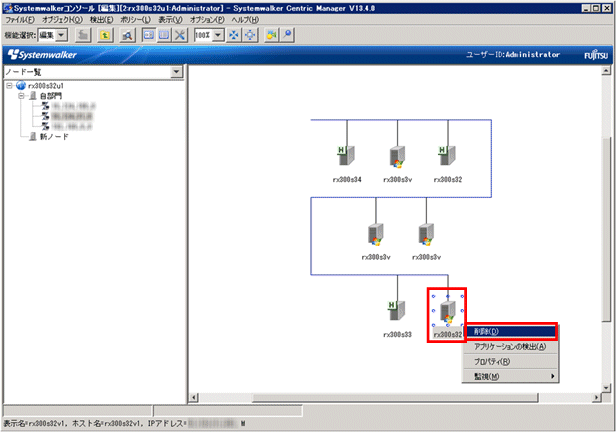Toggle the map view toolbar button
The height and width of the screenshot is (432, 616).
pos(148,35)
